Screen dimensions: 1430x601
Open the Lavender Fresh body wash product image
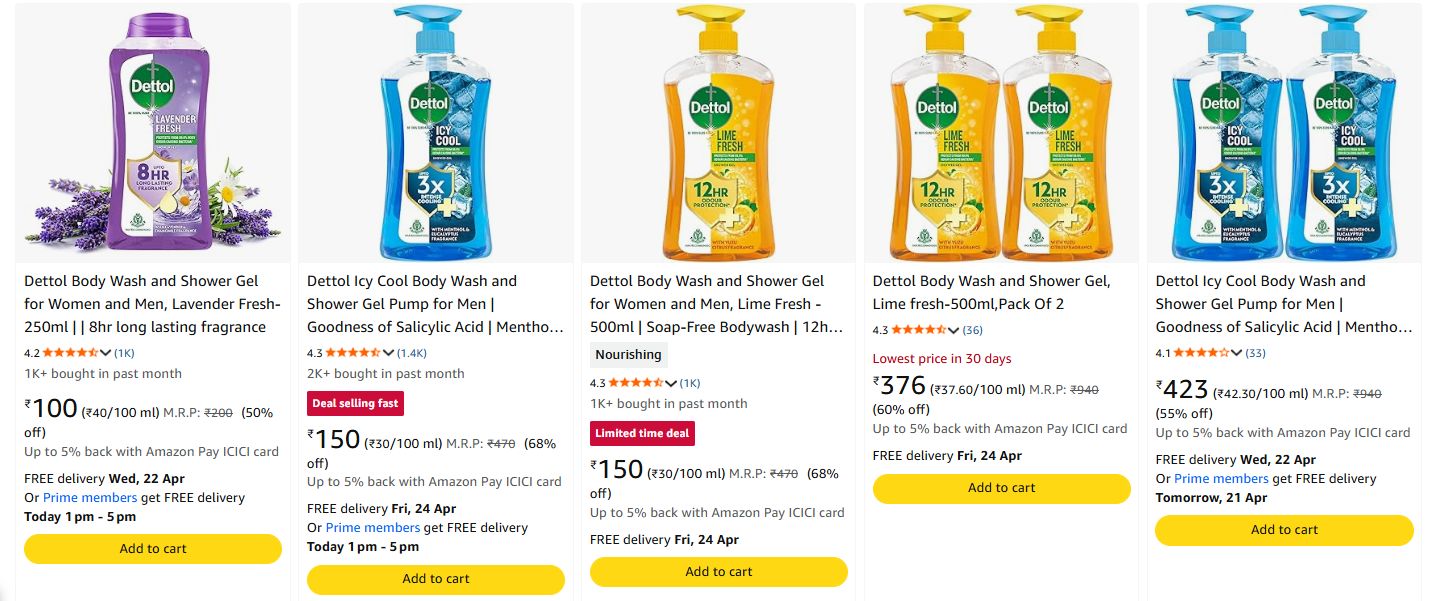(153, 133)
